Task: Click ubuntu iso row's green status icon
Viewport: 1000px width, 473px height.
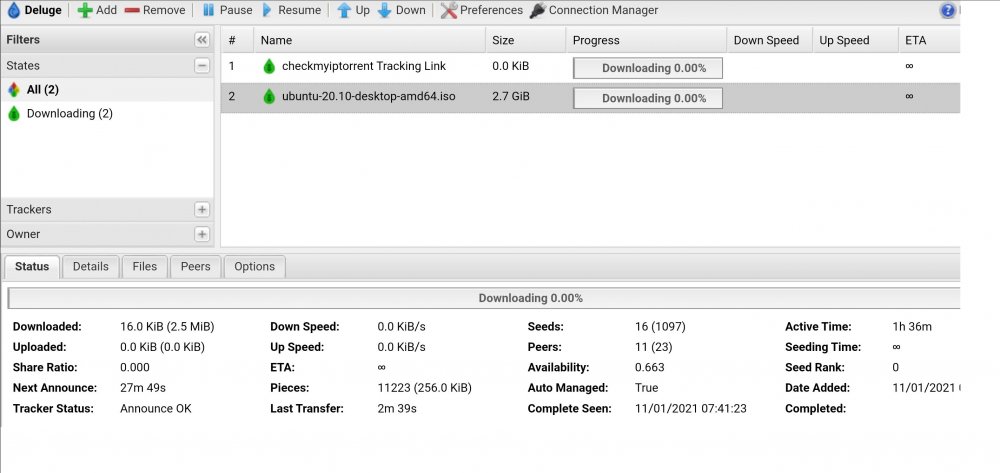Action: (x=269, y=97)
